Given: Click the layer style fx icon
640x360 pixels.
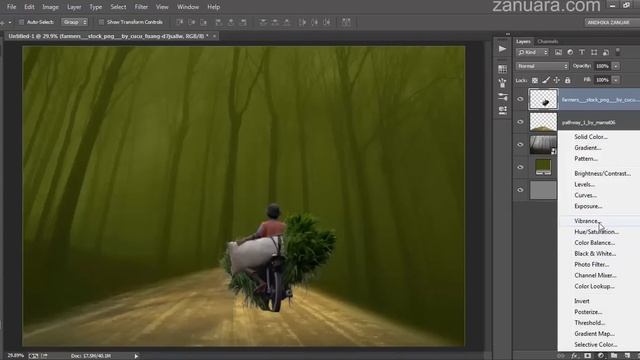Looking at the screenshot, I should 574,356.
